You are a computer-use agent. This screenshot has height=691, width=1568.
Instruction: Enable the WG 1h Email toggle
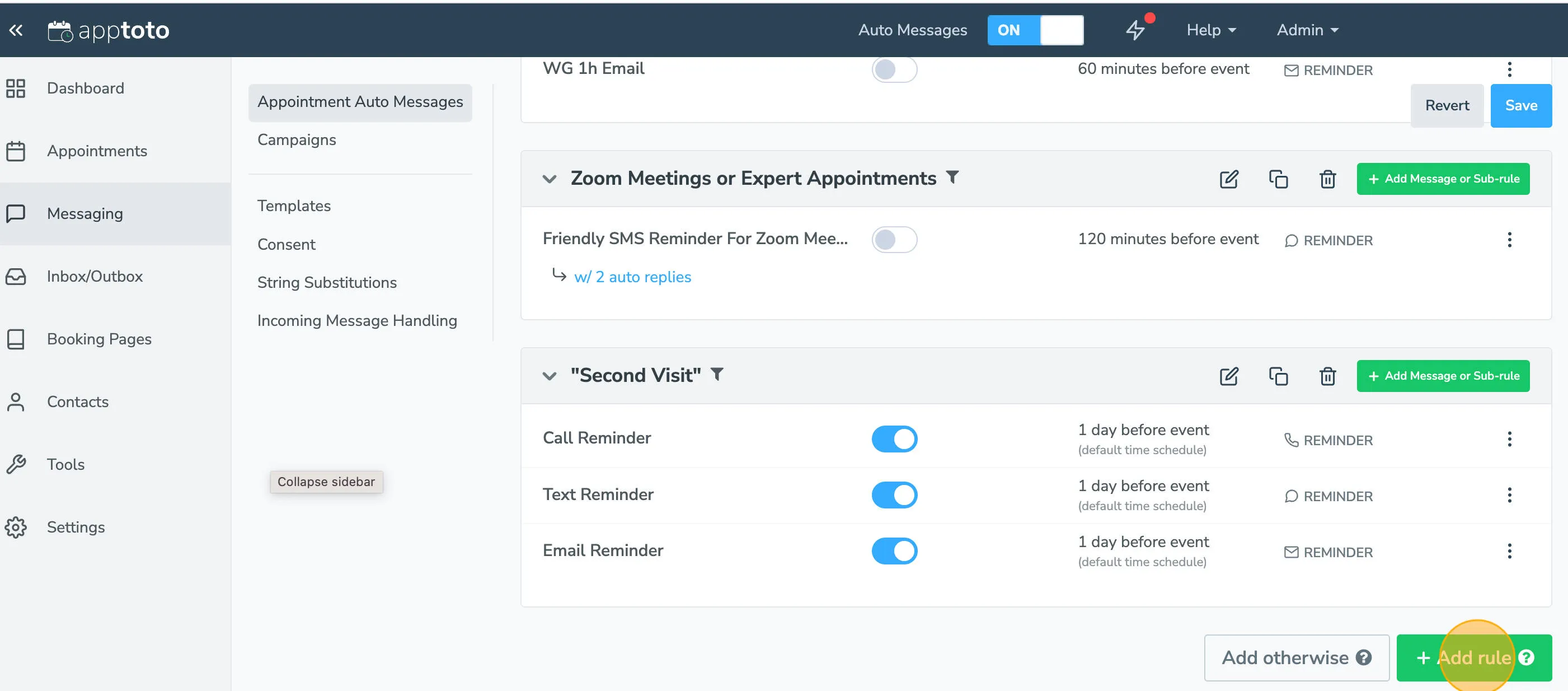pos(894,69)
